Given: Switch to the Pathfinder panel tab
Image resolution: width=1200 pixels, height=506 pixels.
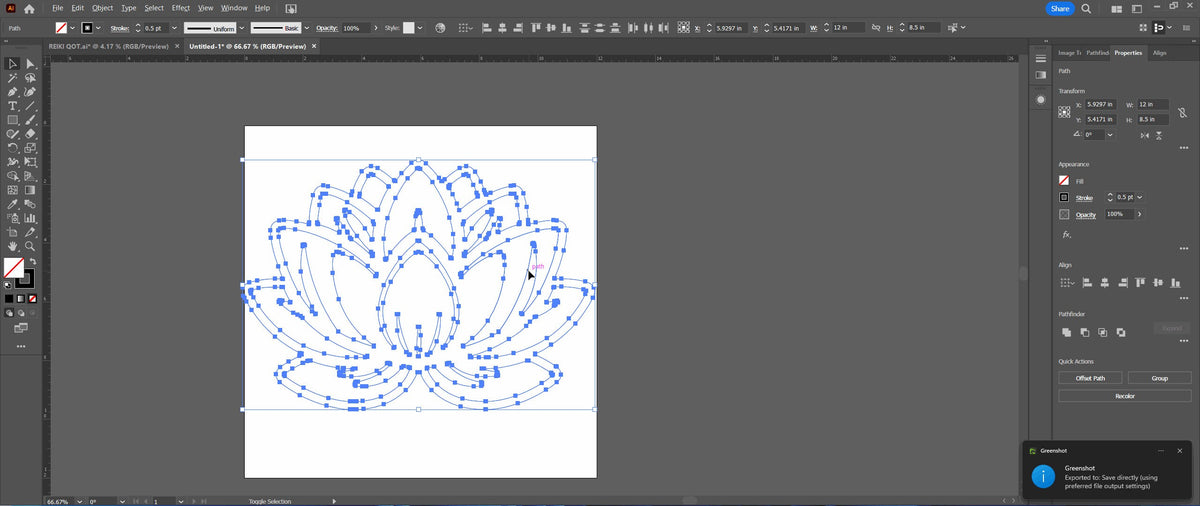Looking at the screenshot, I should pos(1098,52).
